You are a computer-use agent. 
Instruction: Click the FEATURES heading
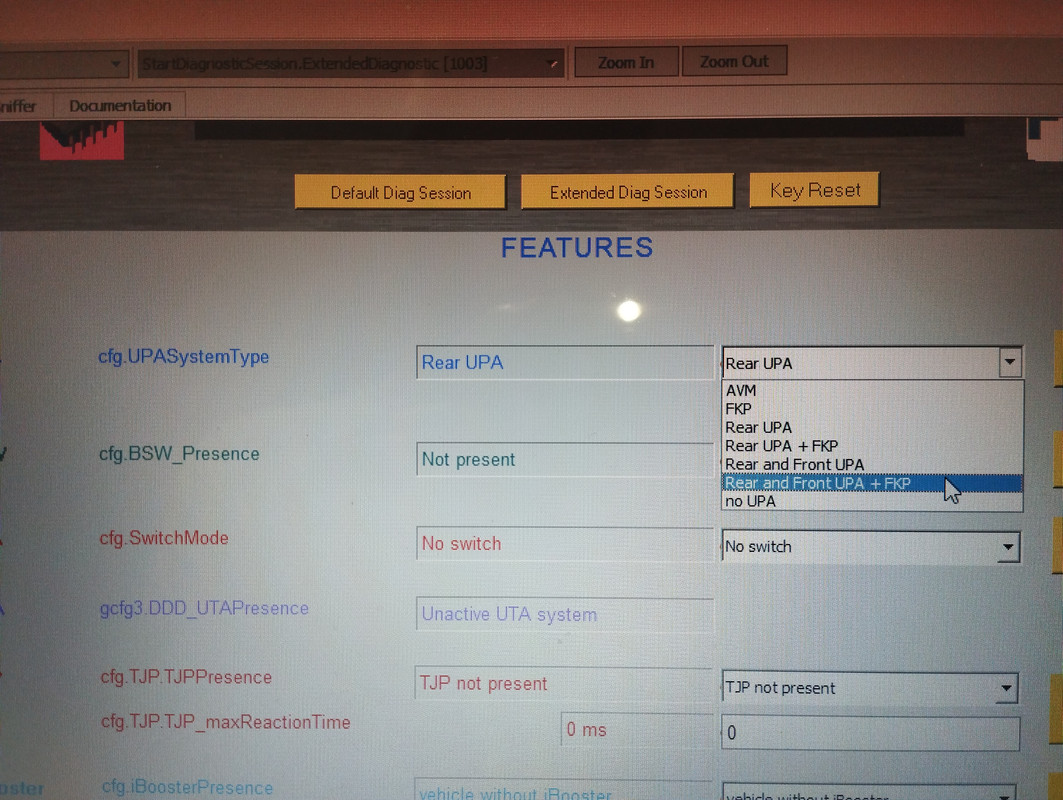click(x=577, y=247)
